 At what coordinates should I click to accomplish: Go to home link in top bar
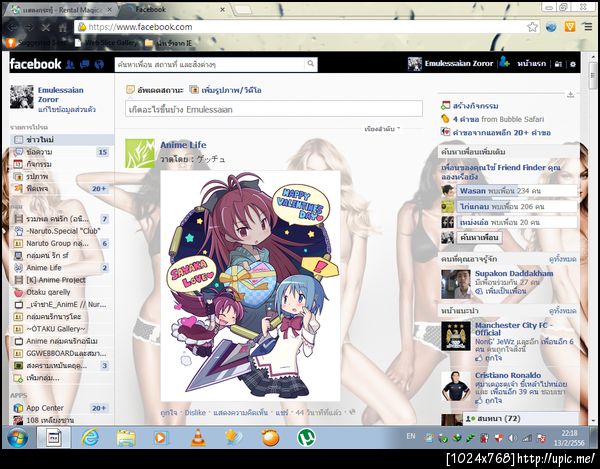click(x=532, y=64)
